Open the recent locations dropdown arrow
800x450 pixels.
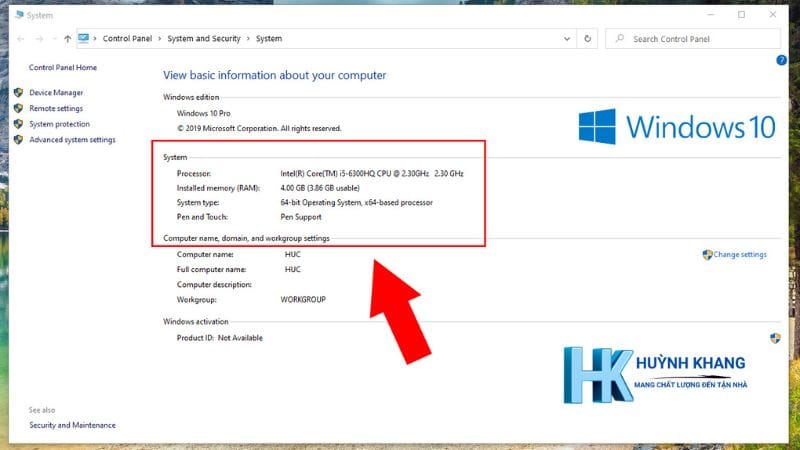coord(54,39)
